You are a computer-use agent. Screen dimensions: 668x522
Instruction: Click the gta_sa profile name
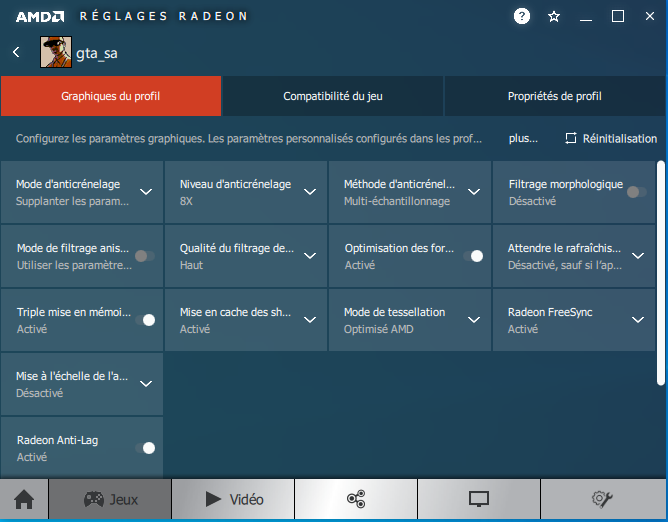click(x=97, y=53)
